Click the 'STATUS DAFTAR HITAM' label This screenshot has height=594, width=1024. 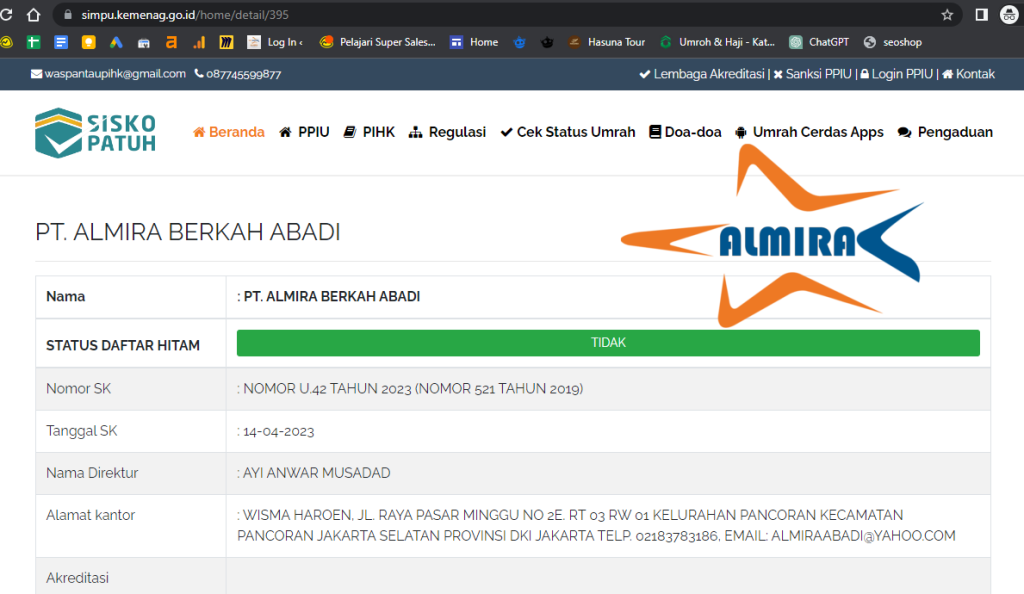click(x=123, y=345)
